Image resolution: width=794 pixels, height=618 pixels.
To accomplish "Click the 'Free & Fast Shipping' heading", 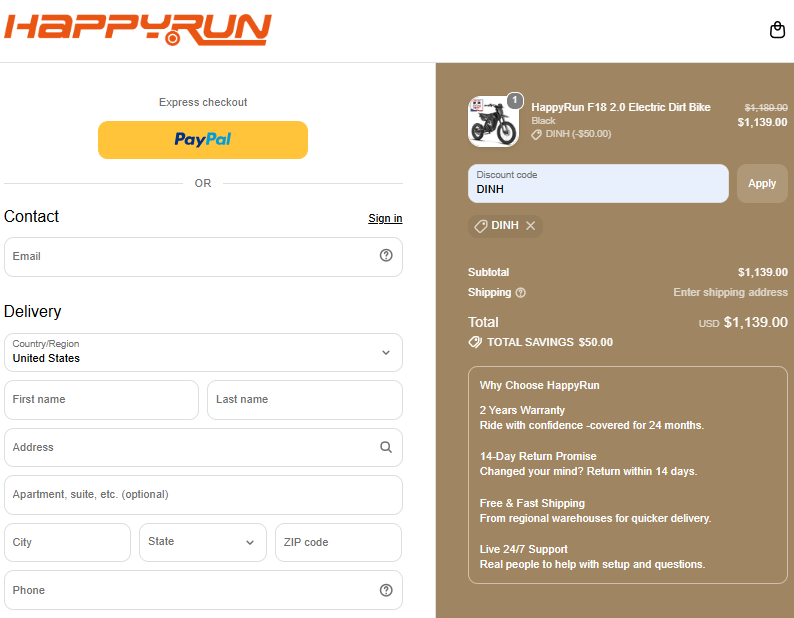I will [532, 504].
